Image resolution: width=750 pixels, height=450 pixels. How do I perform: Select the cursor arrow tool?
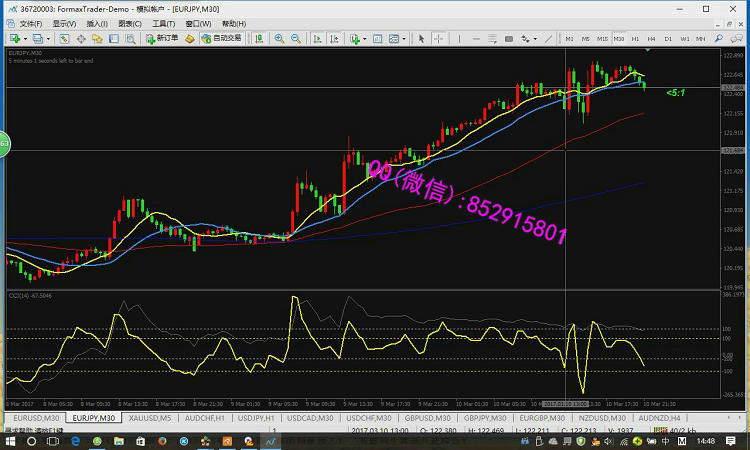point(421,38)
